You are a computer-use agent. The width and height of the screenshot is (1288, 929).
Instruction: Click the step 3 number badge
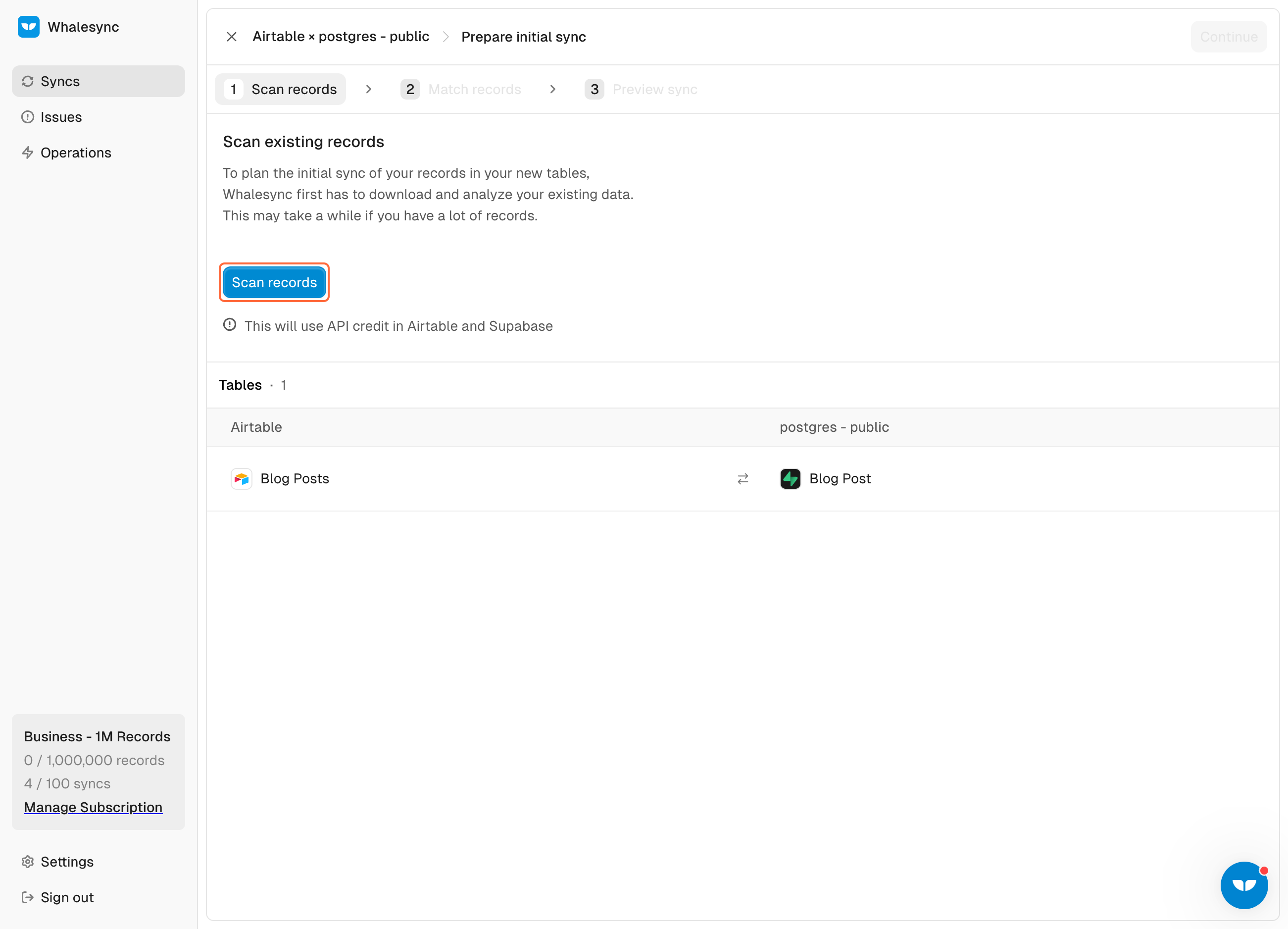click(x=594, y=89)
